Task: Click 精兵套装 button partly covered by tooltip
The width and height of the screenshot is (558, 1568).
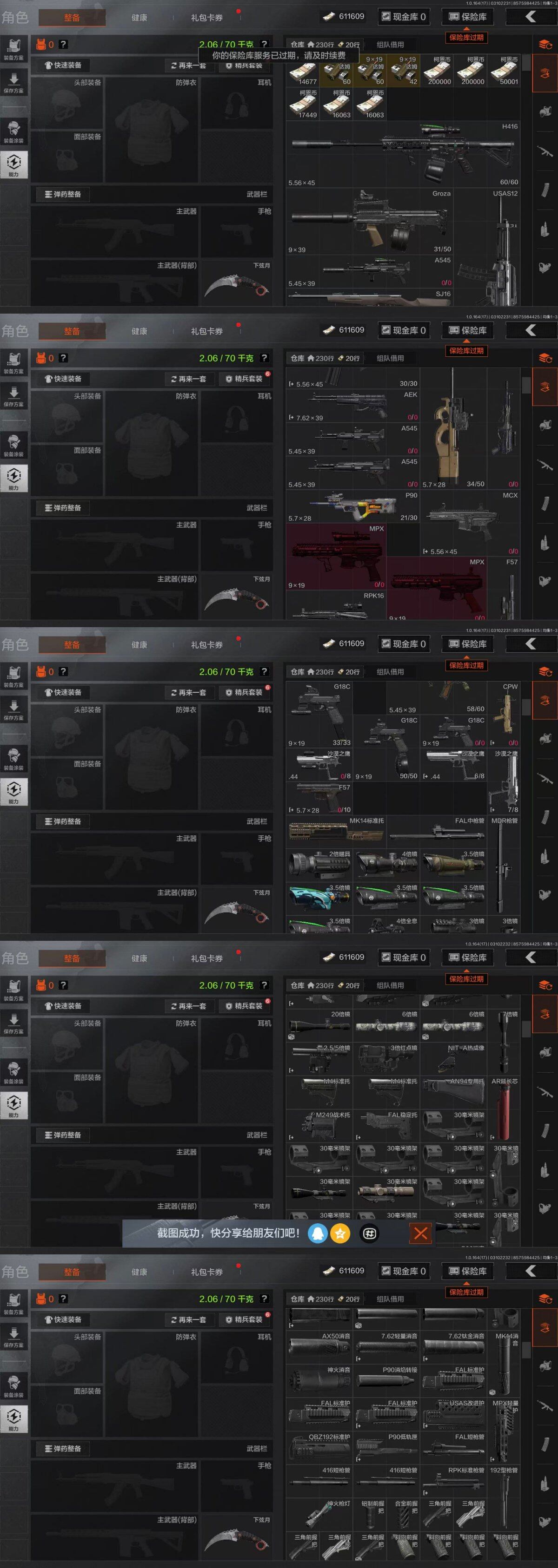Action: (244, 66)
